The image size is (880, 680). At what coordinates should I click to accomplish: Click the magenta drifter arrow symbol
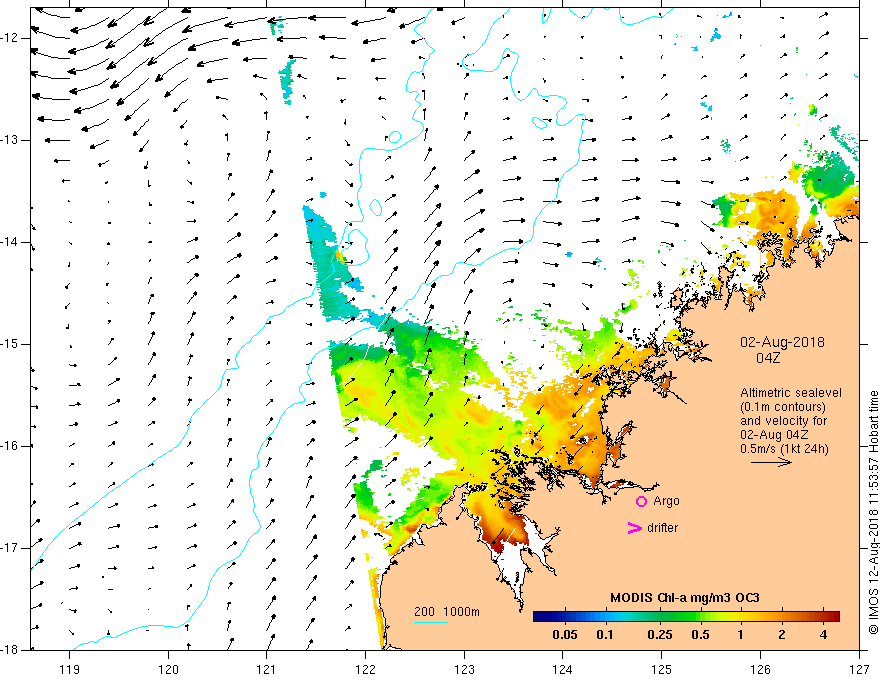click(634, 528)
